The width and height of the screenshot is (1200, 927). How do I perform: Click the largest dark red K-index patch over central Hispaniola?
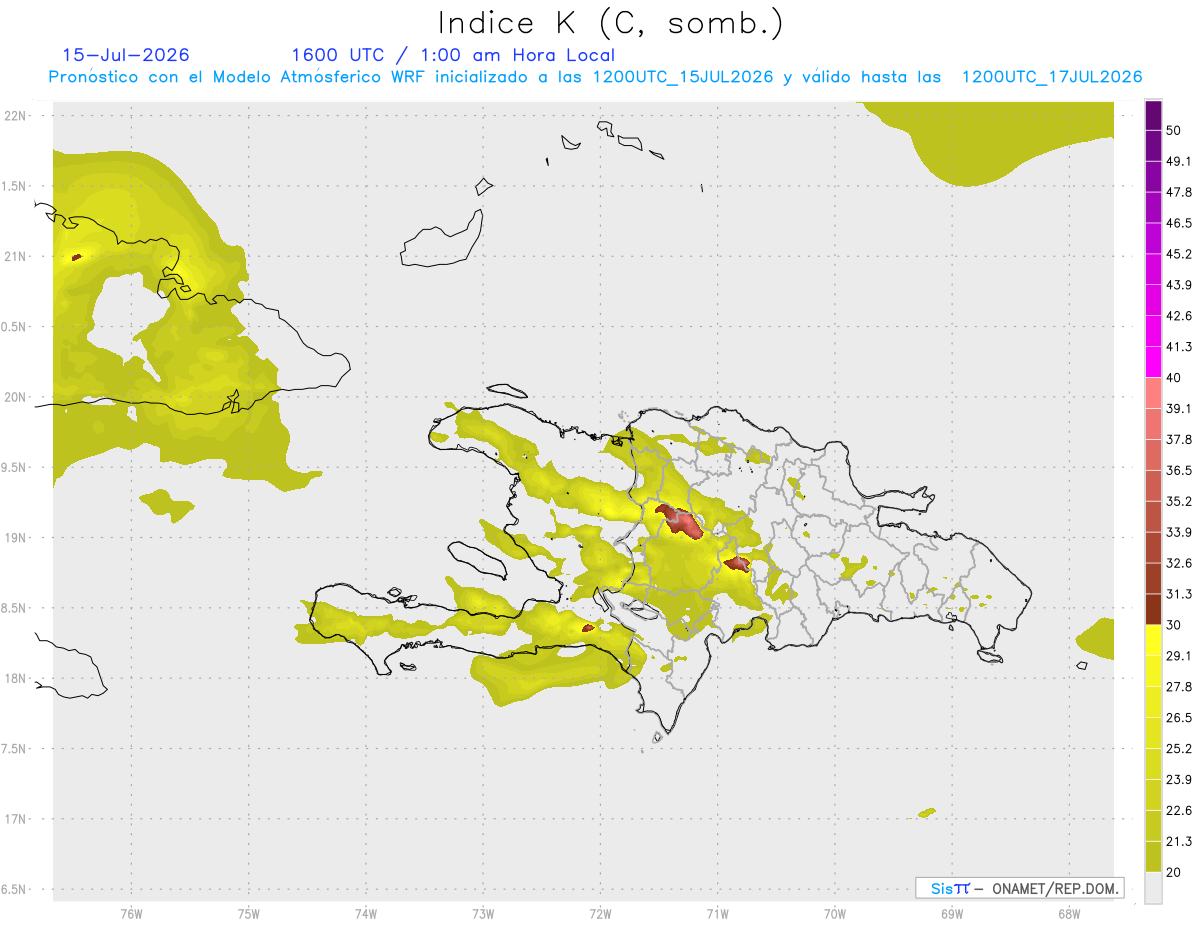click(x=681, y=521)
